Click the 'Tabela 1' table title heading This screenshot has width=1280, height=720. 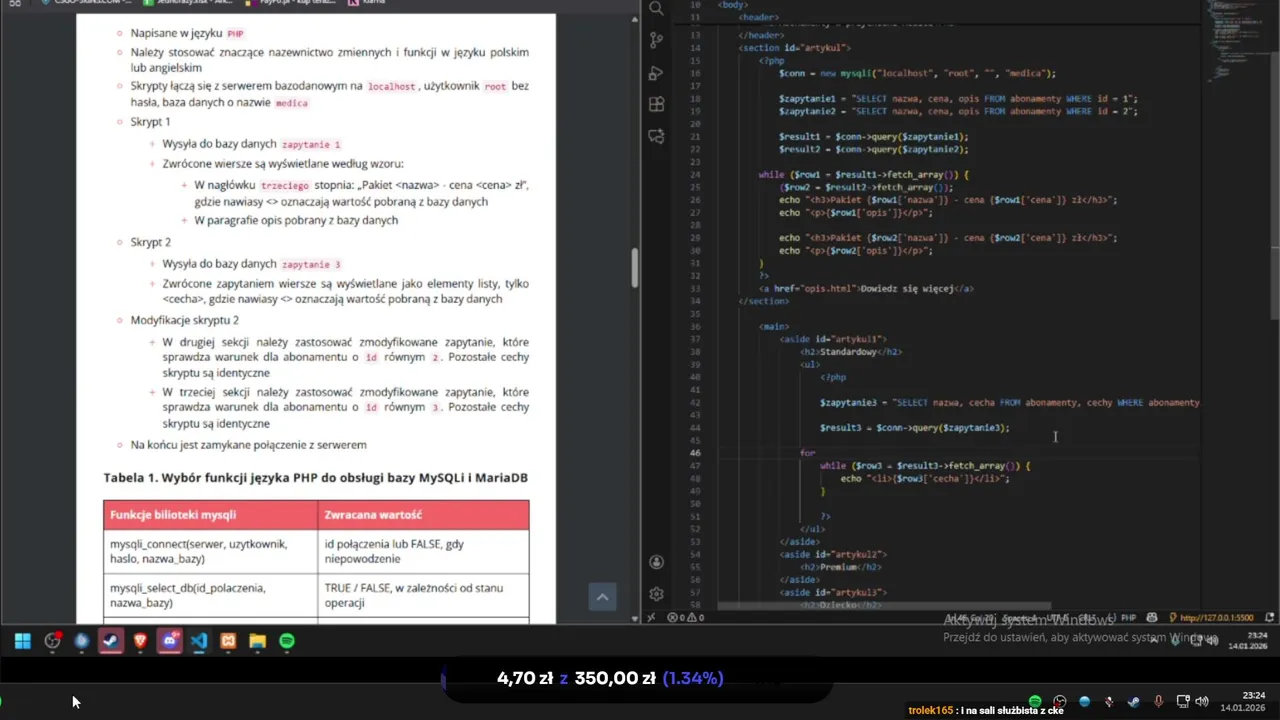pyautogui.click(x=315, y=478)
